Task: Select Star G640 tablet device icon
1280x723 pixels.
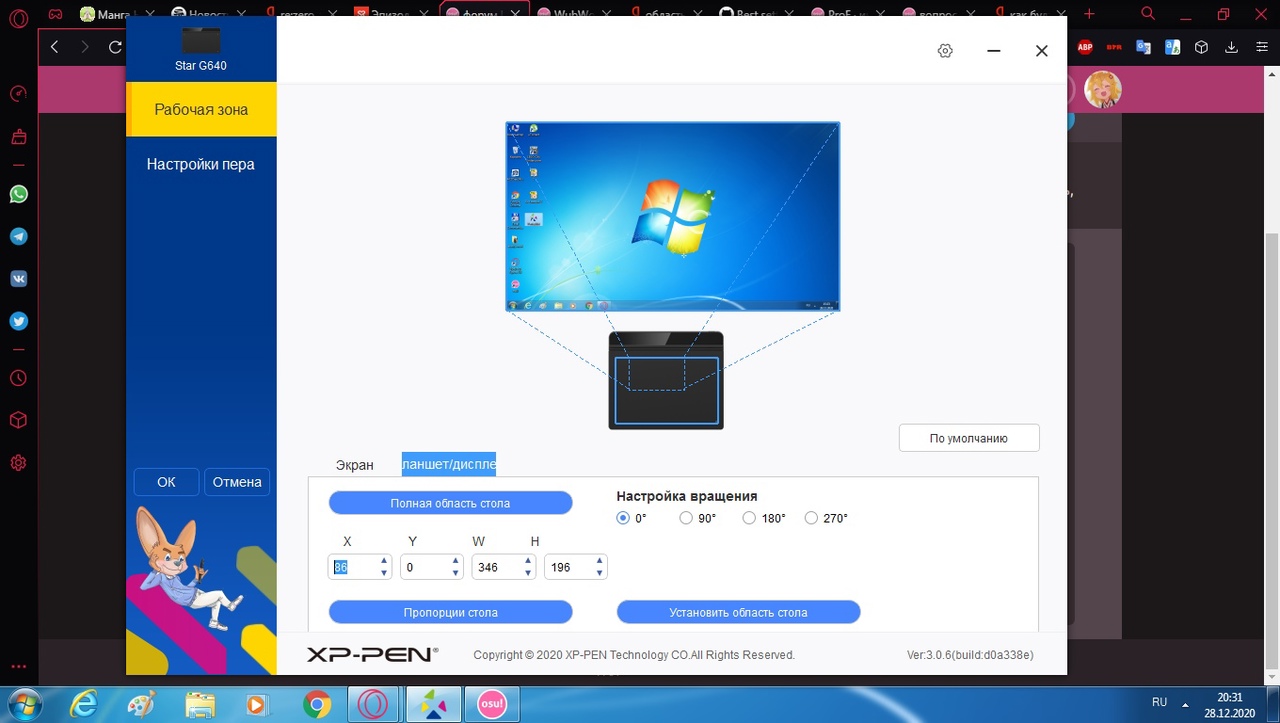Action: [201, 42]
